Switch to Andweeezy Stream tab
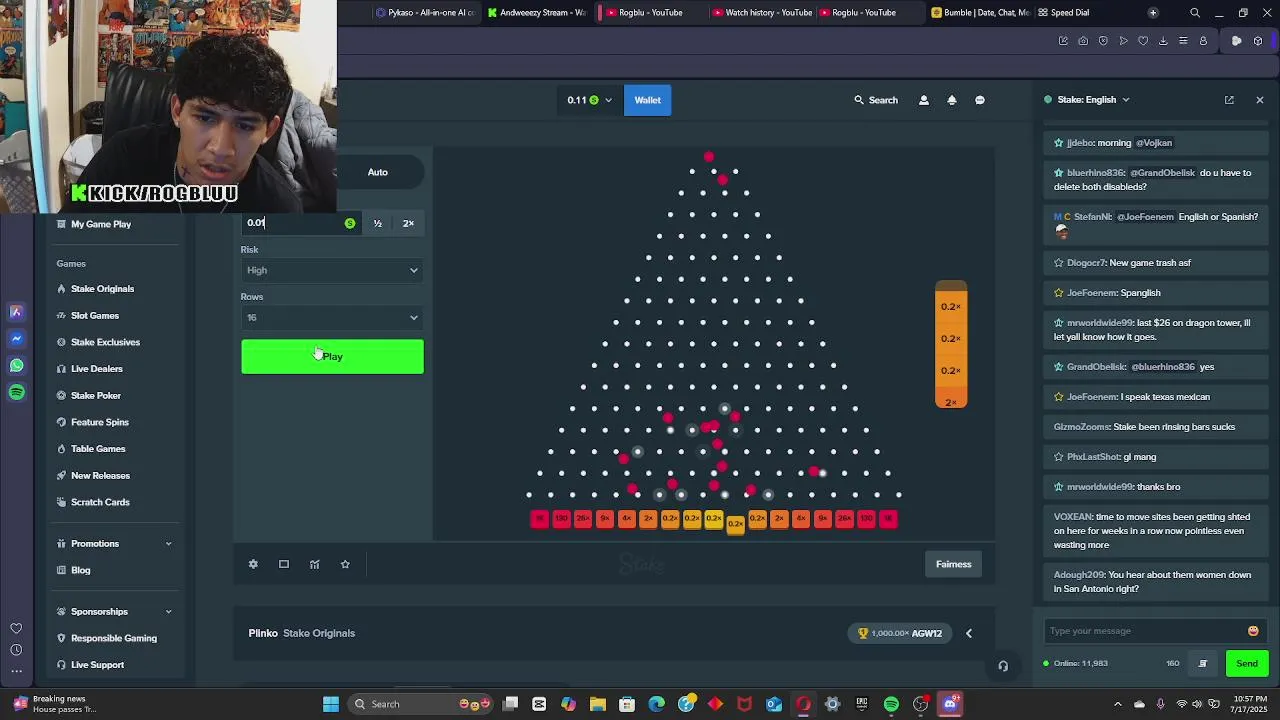 click(537, 13)
